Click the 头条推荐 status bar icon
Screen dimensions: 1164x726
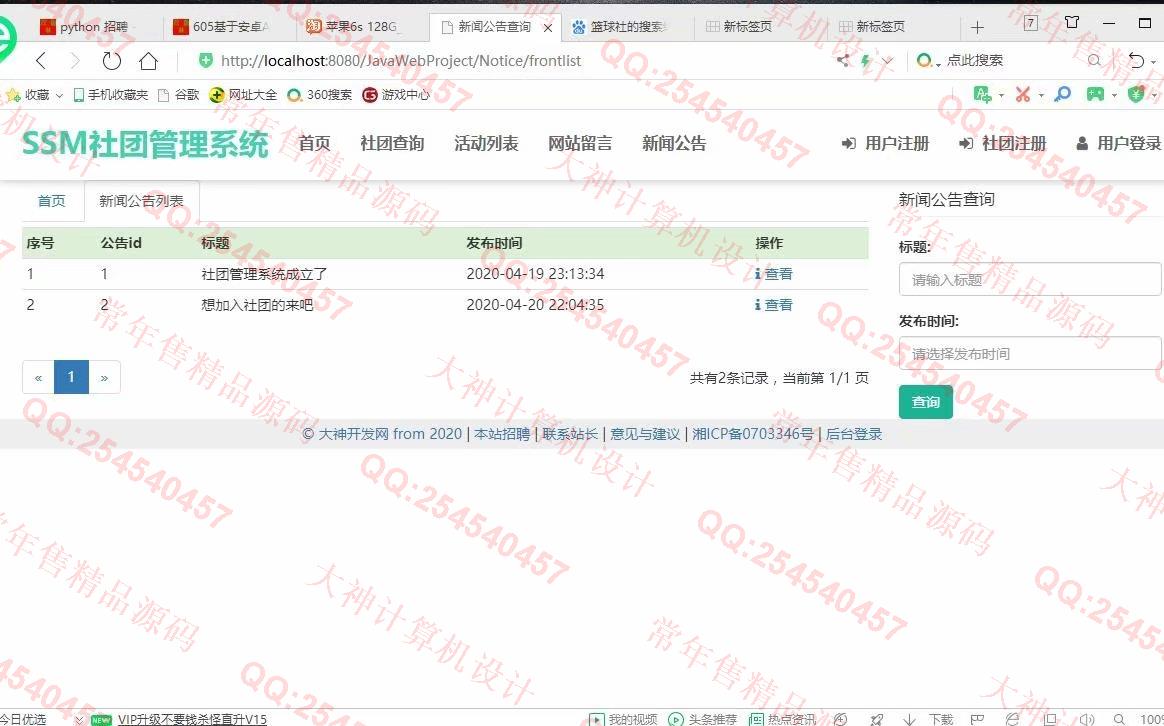[x=703, y=719]
